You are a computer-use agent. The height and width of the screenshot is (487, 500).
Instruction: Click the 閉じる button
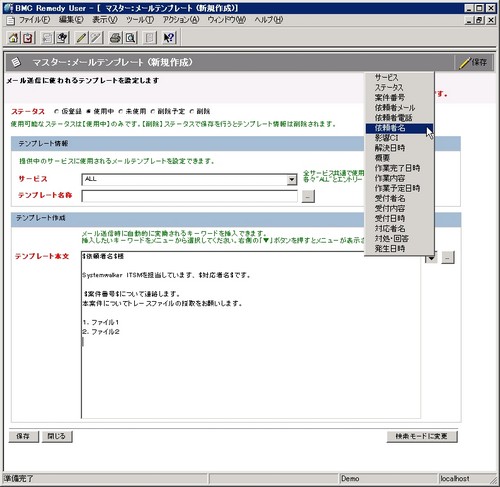57,436
